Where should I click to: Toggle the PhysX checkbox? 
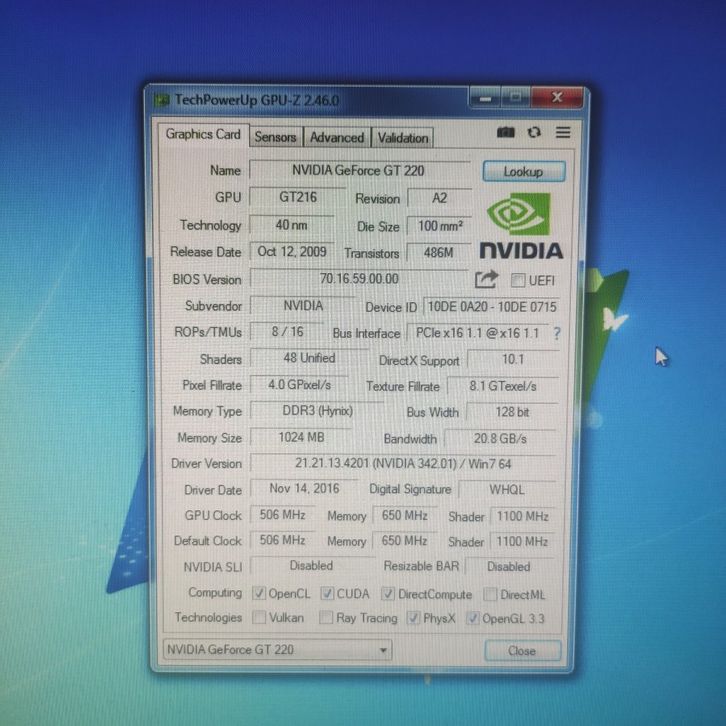[x=413, y=618]
